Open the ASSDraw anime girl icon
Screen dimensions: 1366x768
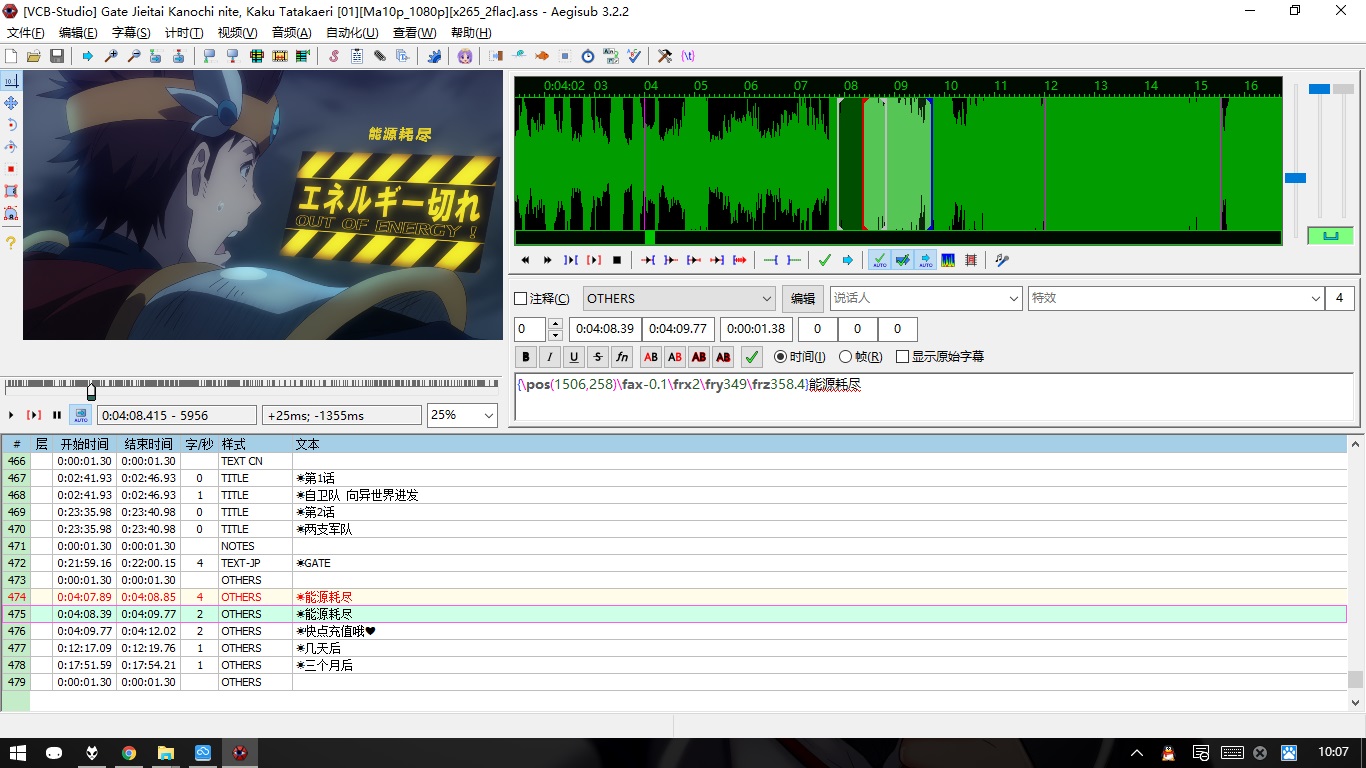465,56
